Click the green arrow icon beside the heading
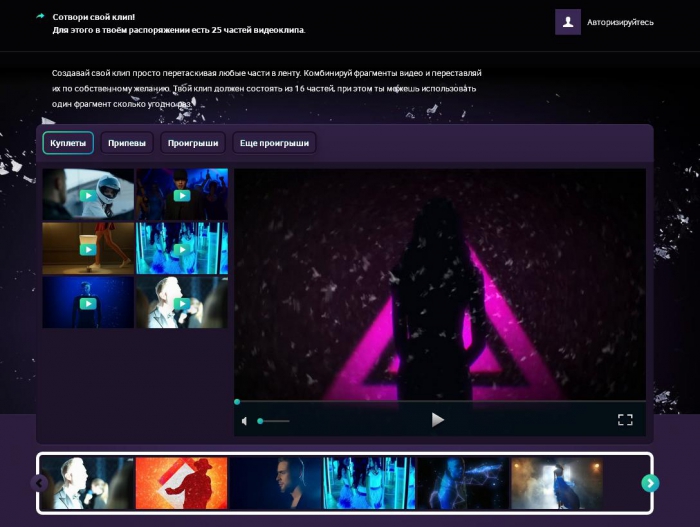The width and height of the screenshot is (700, 527). (x=40, y=17)
